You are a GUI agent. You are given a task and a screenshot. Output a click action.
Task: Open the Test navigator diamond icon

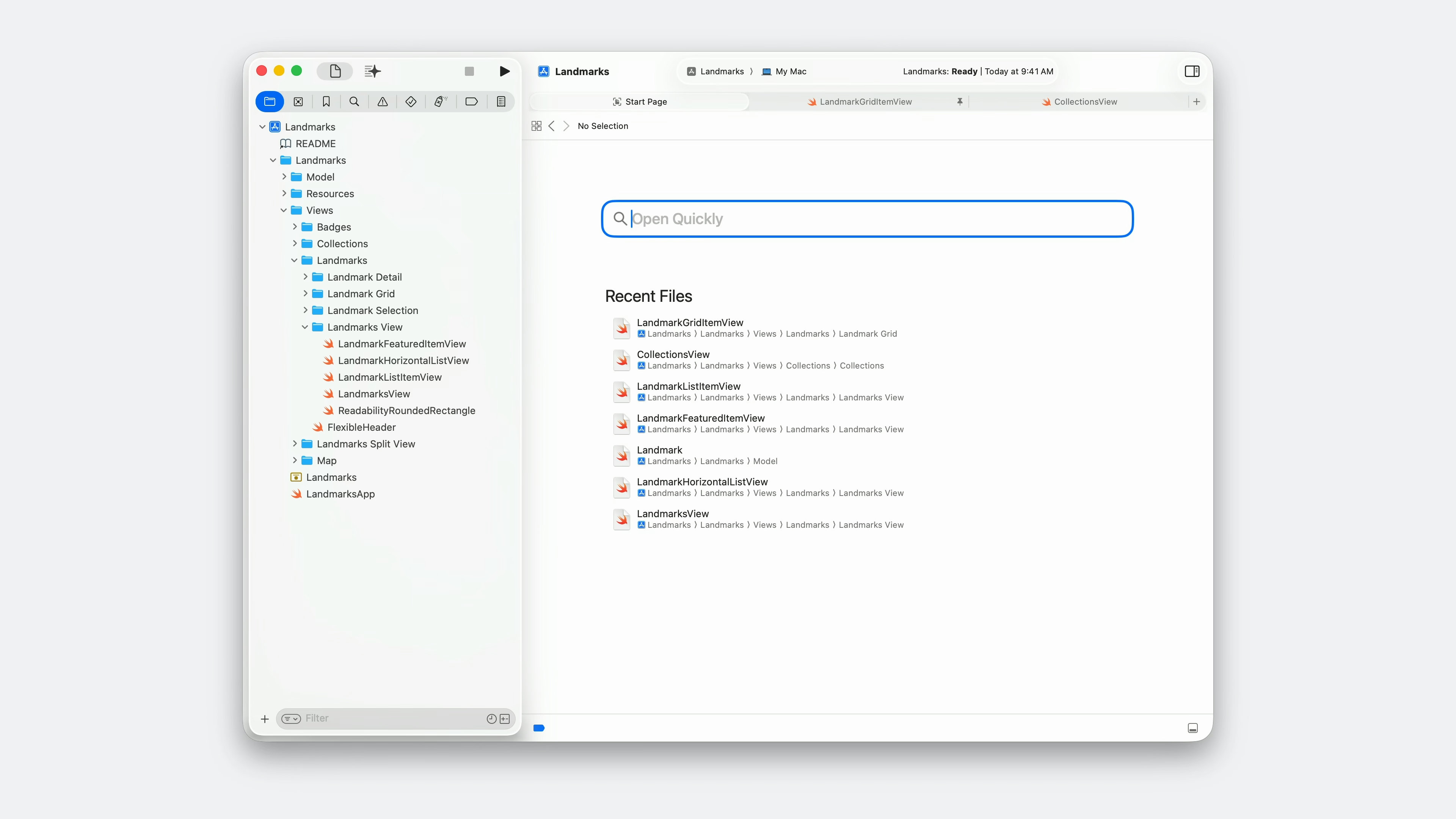click(411, 102)
